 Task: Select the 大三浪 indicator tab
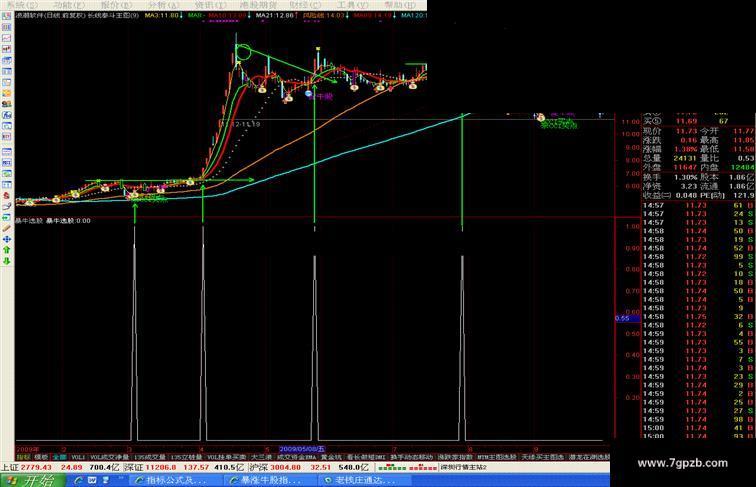pyautogui.click(x=261, y=457)
